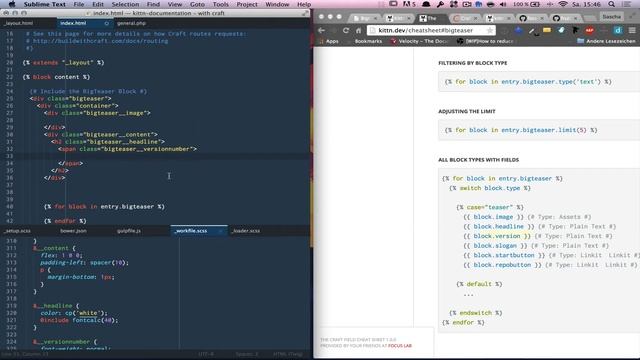The image size is (640, 360).
Task: Go to browser Home page
Action: point(358,30)
